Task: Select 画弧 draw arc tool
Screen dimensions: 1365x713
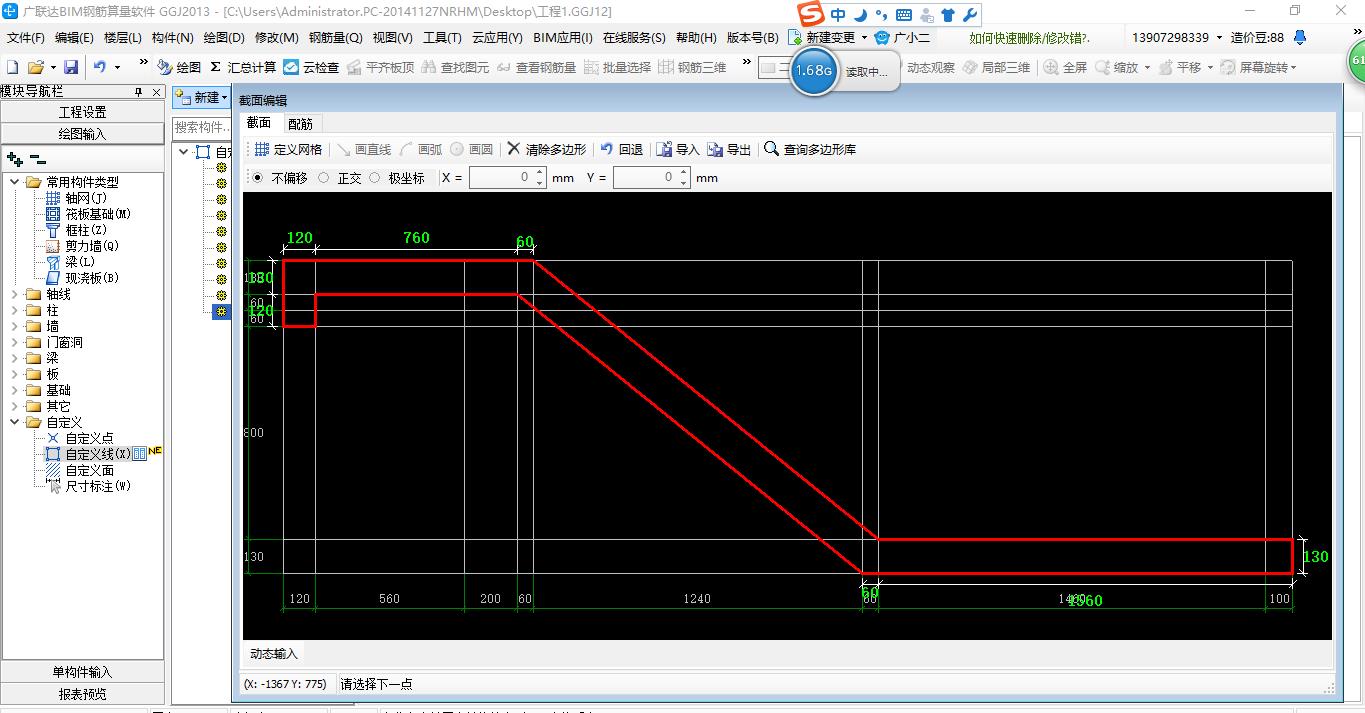Action: [420, 149]
